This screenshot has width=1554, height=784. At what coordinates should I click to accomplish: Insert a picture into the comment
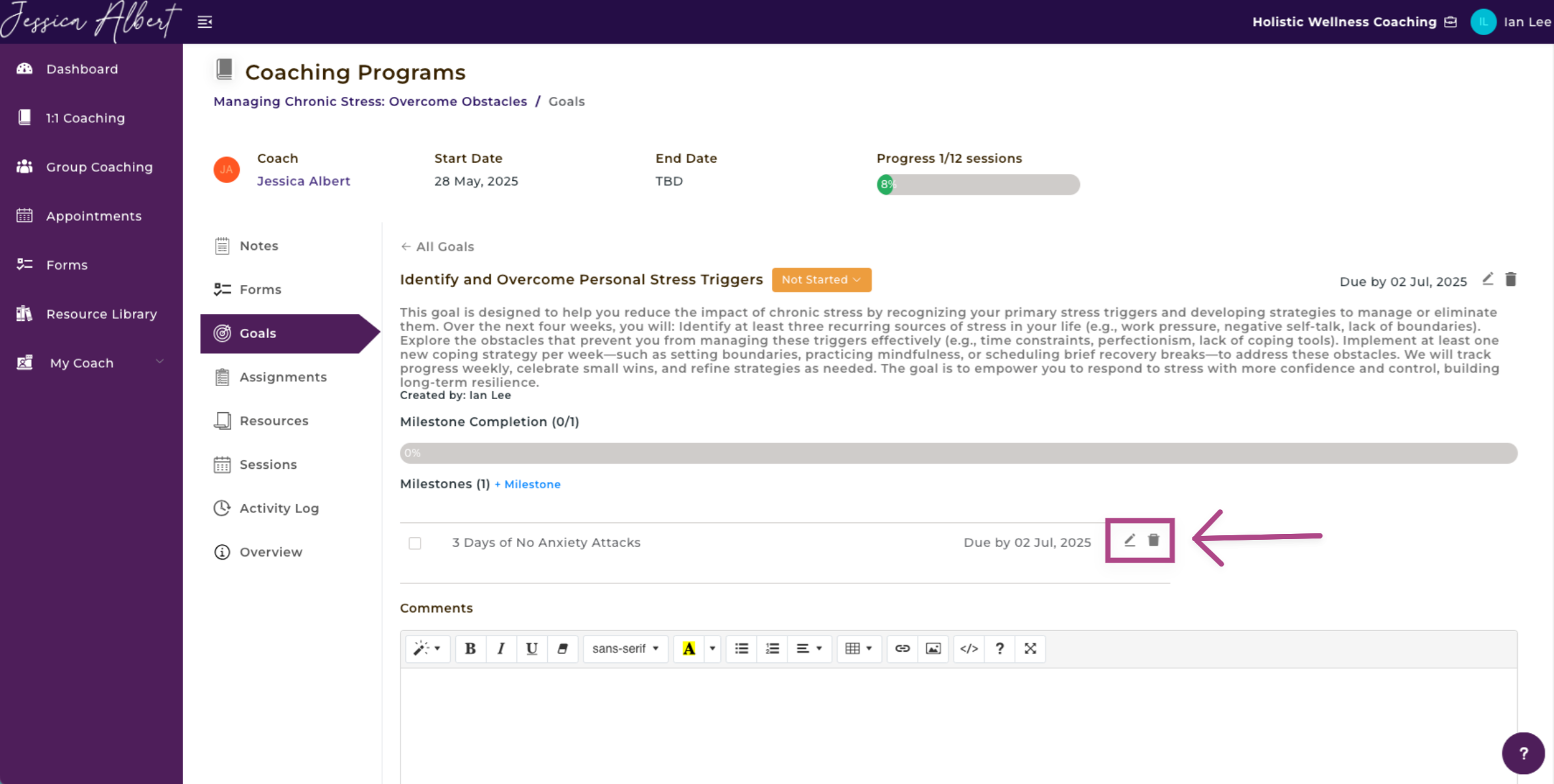click(x=933, y=649)
